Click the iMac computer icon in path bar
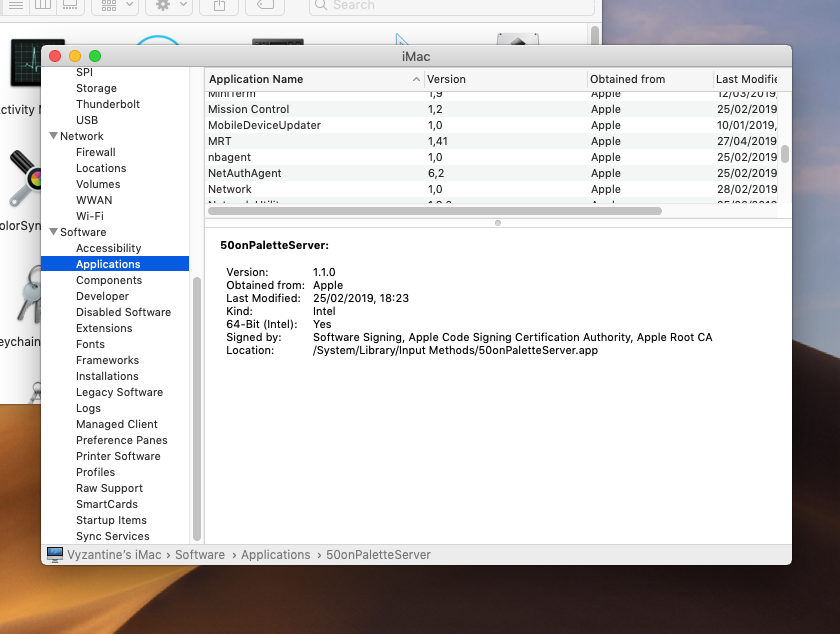The height and width of the screenshot is (634, 840). pyautogui.click(x=55, y=555)
